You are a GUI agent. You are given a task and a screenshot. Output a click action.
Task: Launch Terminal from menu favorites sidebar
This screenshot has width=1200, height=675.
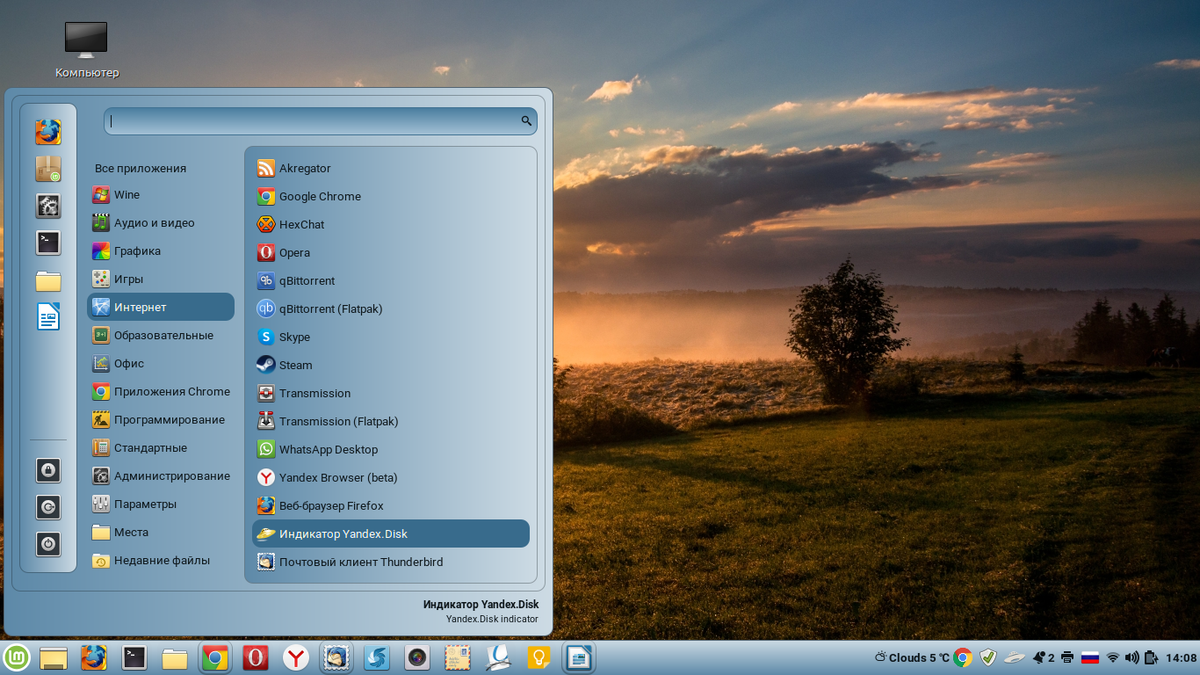[x=48, y=242]
